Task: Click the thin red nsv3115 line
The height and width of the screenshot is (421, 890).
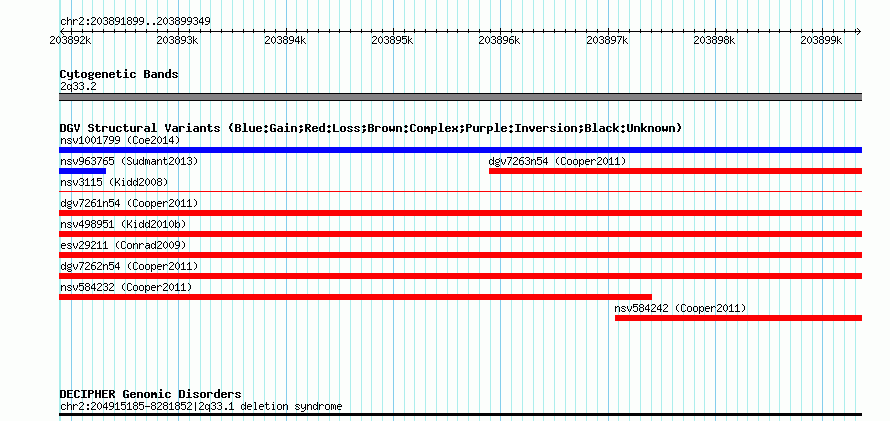Action: (x=460, y=192)
